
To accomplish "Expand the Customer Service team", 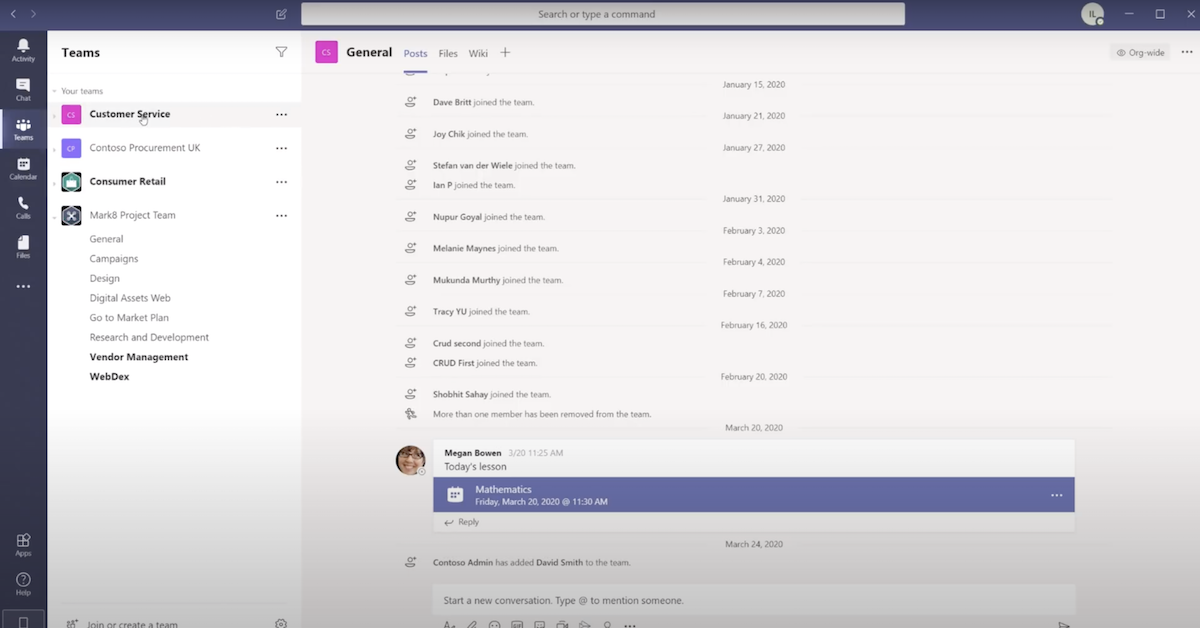I will click(54, 115).
